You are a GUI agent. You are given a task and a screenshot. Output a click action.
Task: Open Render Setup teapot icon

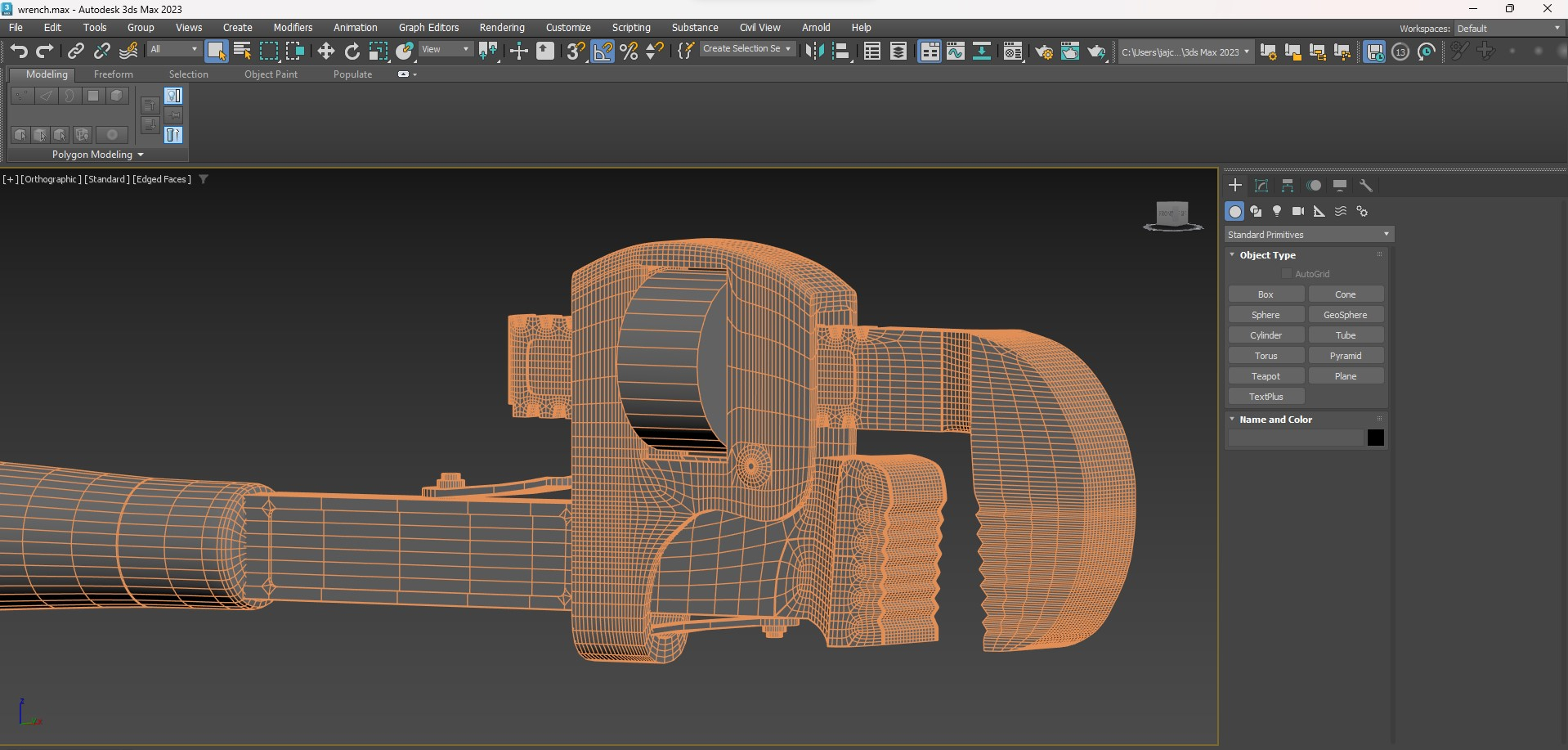(x=1044, y=51)
